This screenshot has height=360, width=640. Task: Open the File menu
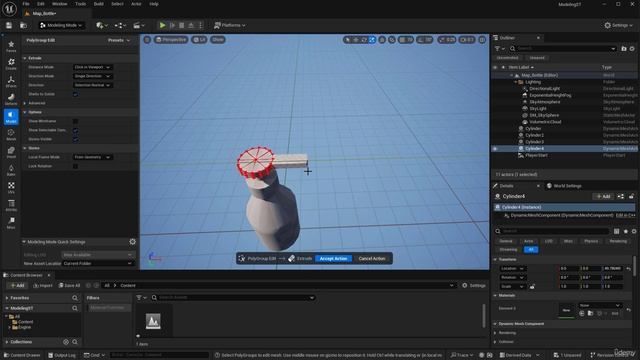(x=26, y=4)
